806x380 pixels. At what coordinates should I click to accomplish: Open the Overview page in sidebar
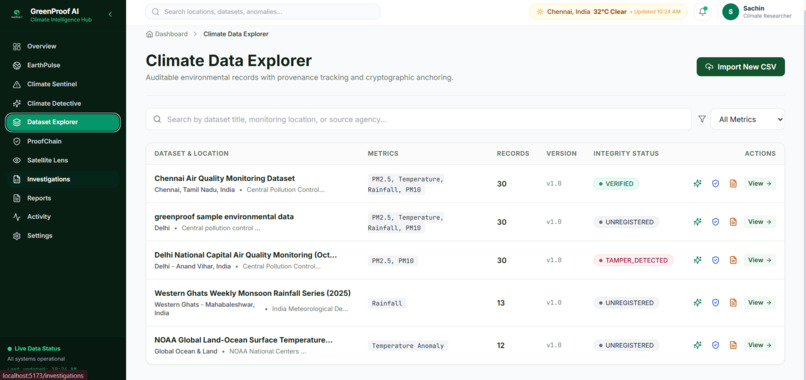[x=63, y=46]
